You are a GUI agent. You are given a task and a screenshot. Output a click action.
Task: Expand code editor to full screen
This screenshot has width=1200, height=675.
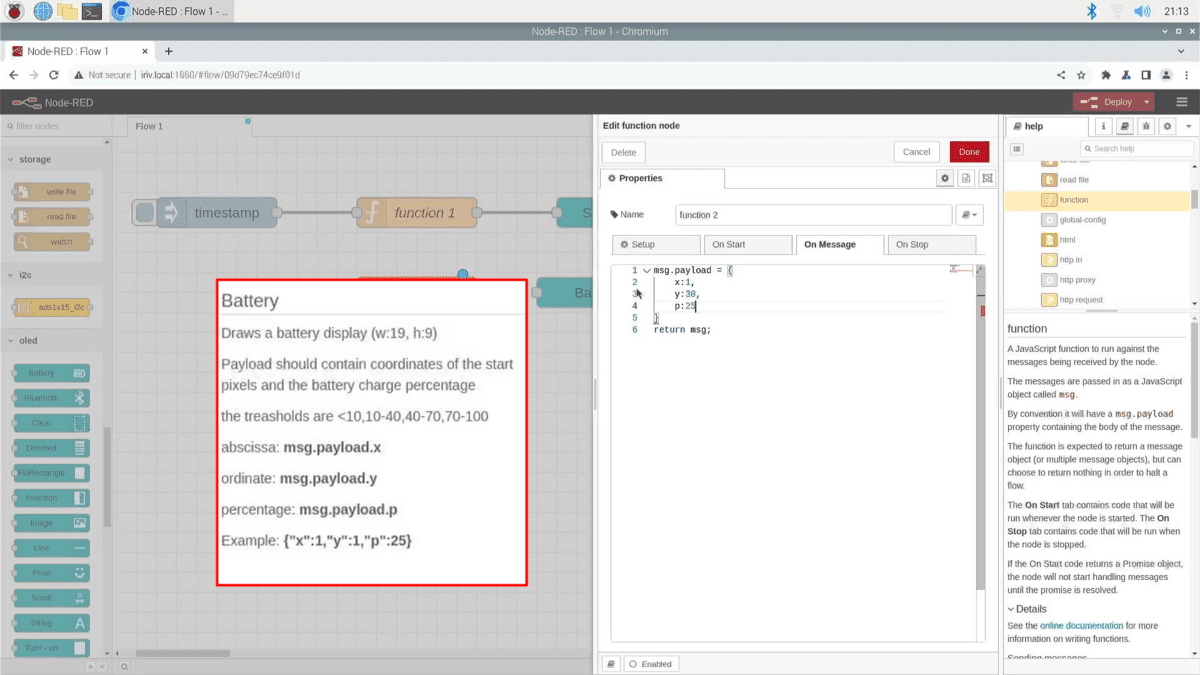click(x=979, y=271)
